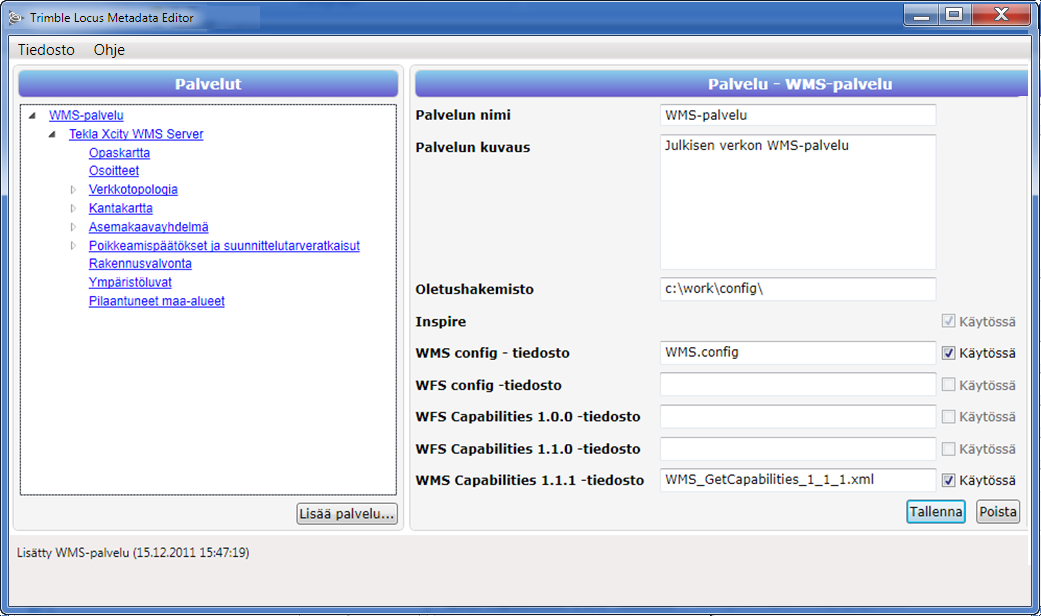
Task: Collapse the WMS-palvelu tree node
Action: pyautogui.click(x=32, y=116)
